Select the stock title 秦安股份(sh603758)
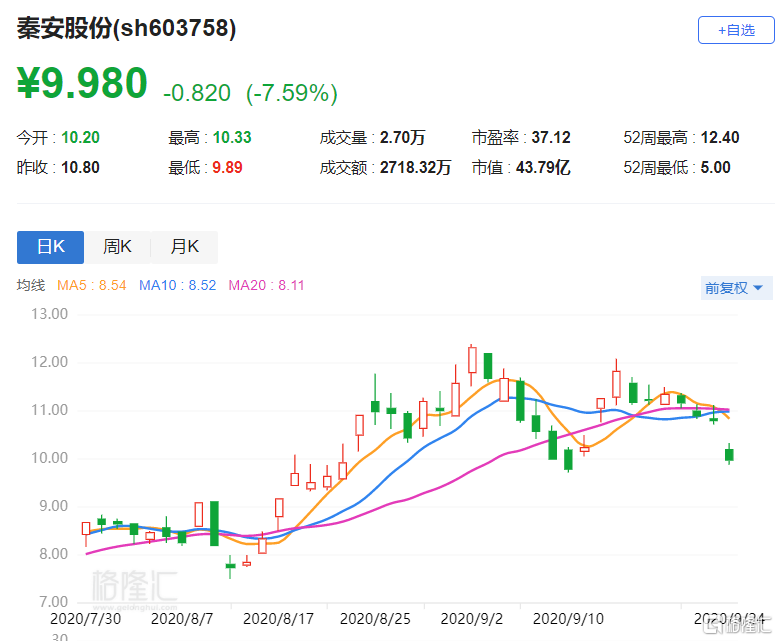This screenshot has width=778, height=641. click(127, 28)
